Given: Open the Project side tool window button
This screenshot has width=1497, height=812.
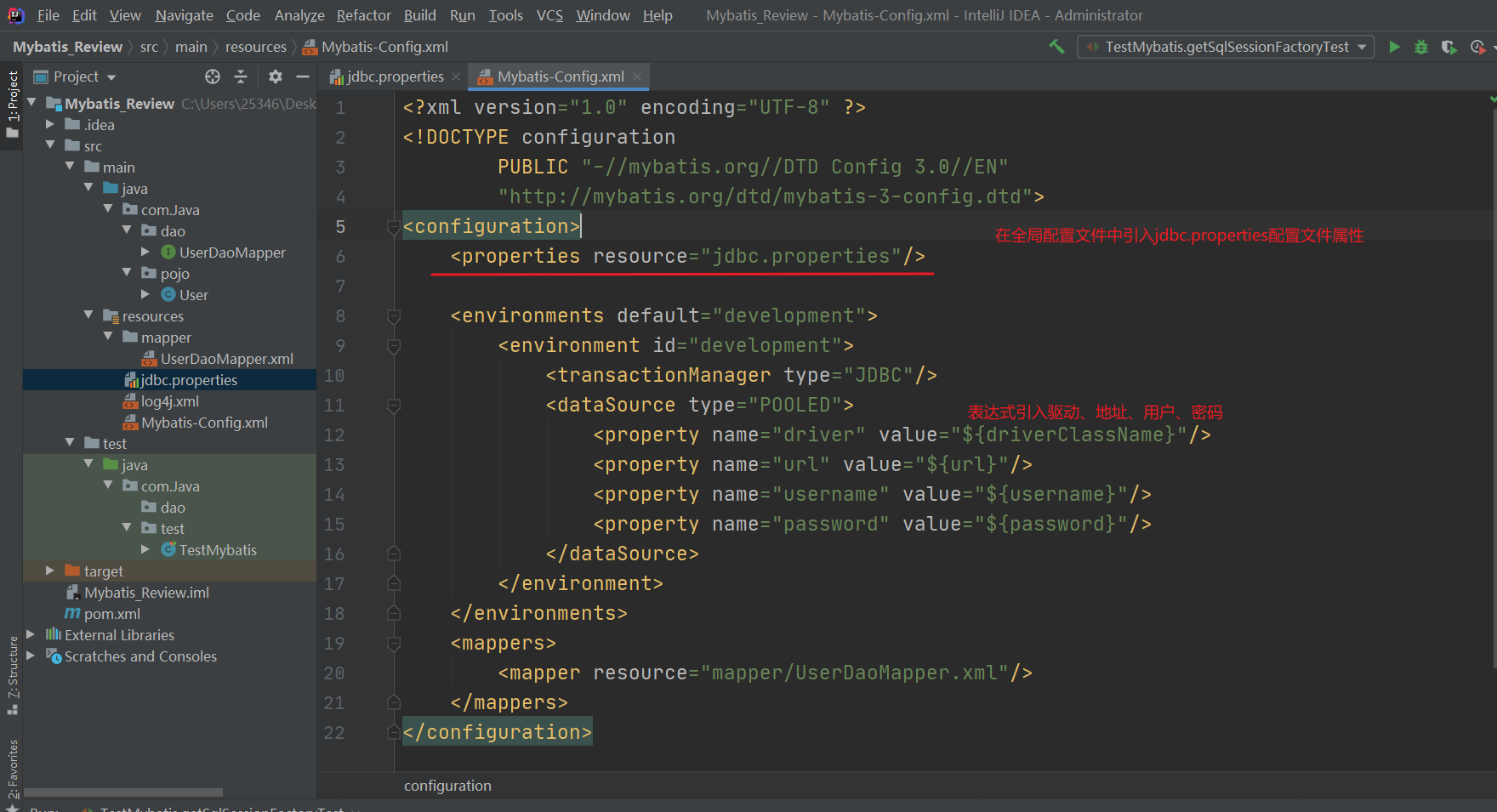Looking at the screenshot, I should [12, 104].
